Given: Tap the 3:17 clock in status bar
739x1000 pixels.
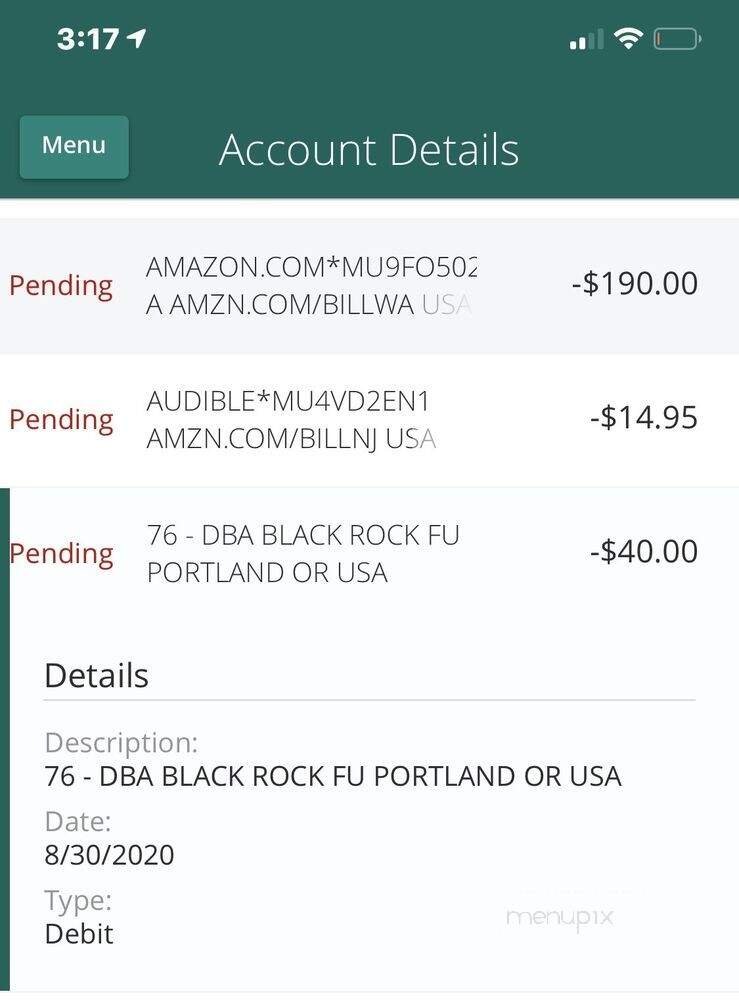Looking at the screenshot, I should (x=89, y=39).
